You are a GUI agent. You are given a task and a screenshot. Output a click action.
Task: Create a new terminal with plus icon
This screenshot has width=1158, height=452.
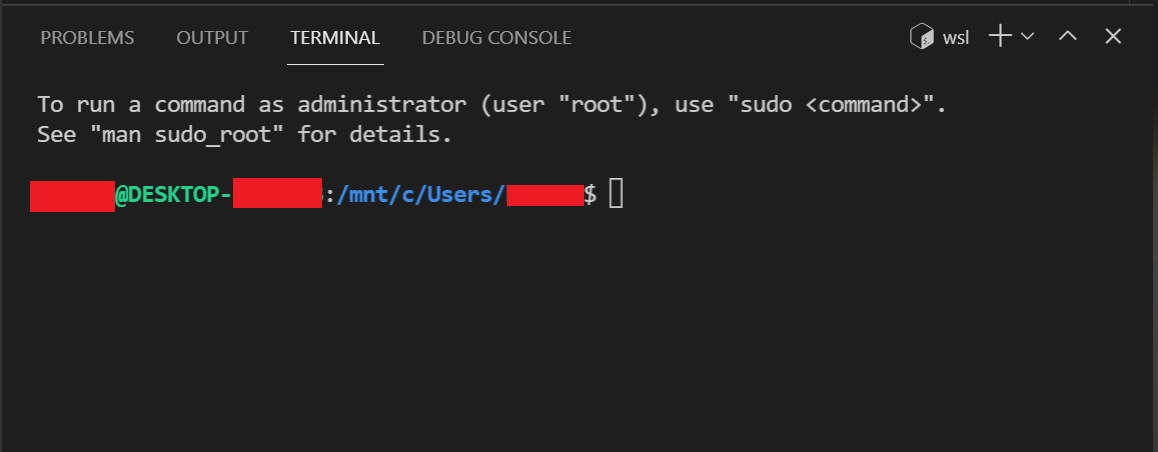[1000, 36]
